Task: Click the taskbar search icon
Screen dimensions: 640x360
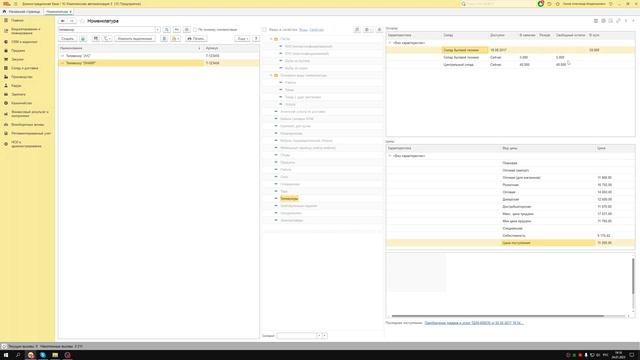Action: (18, 355)
